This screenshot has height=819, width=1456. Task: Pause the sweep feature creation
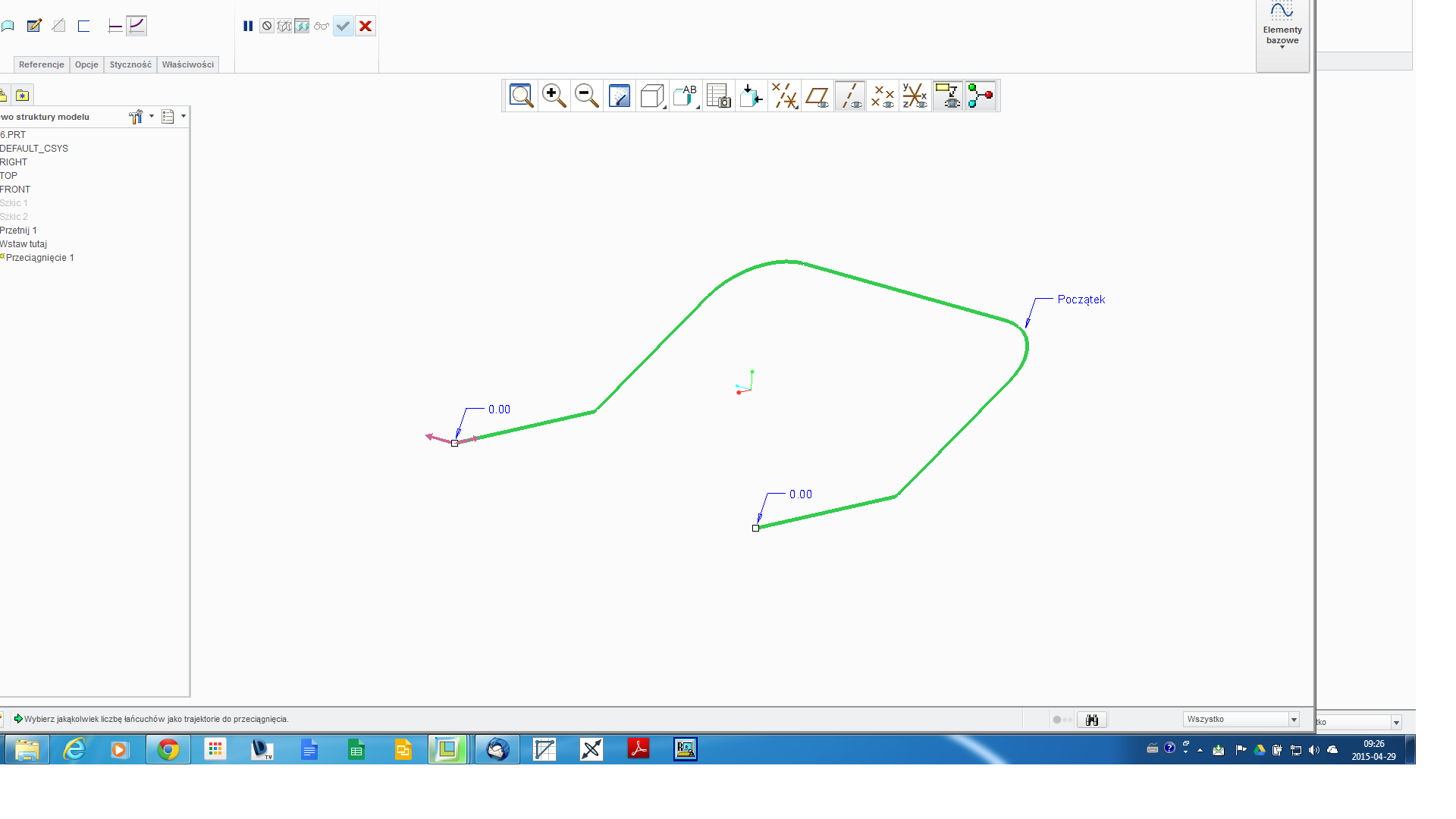[248, 26]
